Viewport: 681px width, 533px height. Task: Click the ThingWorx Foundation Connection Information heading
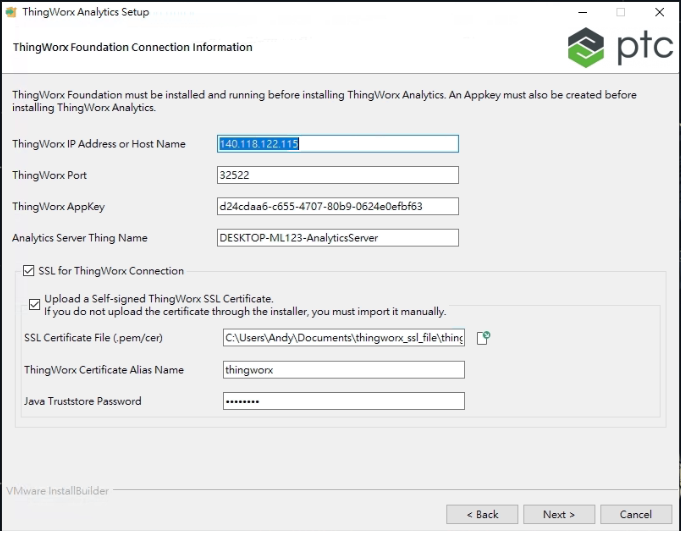pos(132,47)
